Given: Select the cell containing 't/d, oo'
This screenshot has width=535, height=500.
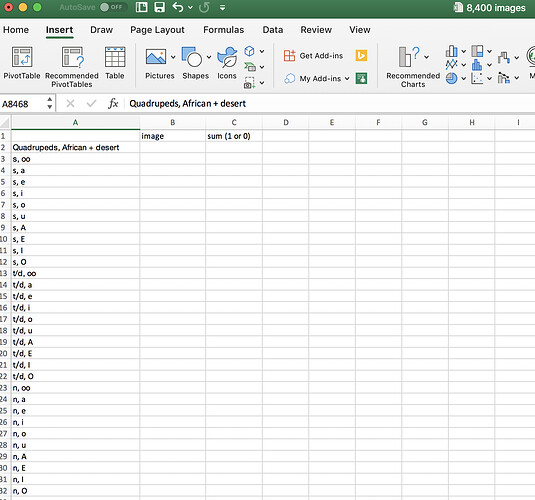Looking at the screenshot, I should pyautogui.click(x=75, y=273).
